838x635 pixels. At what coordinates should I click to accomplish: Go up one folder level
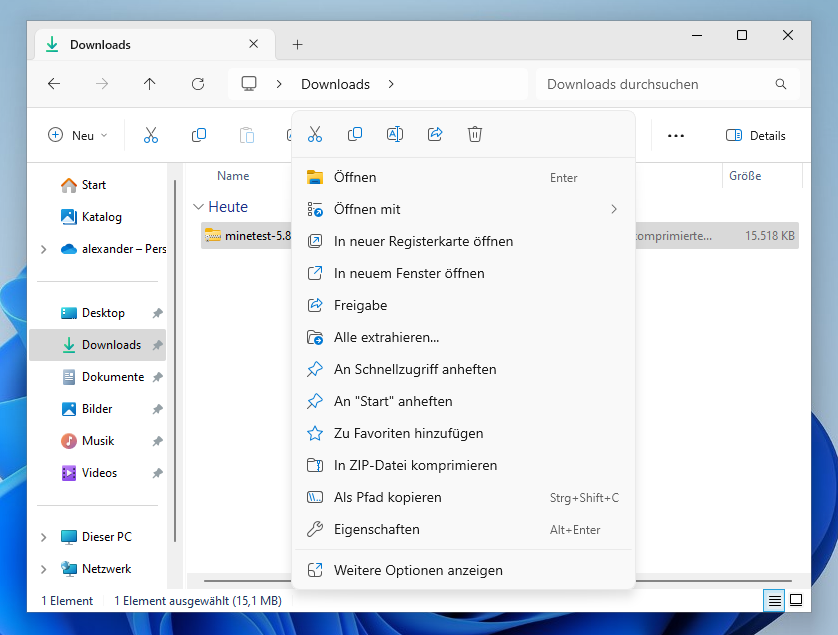(x=150, y=84)
